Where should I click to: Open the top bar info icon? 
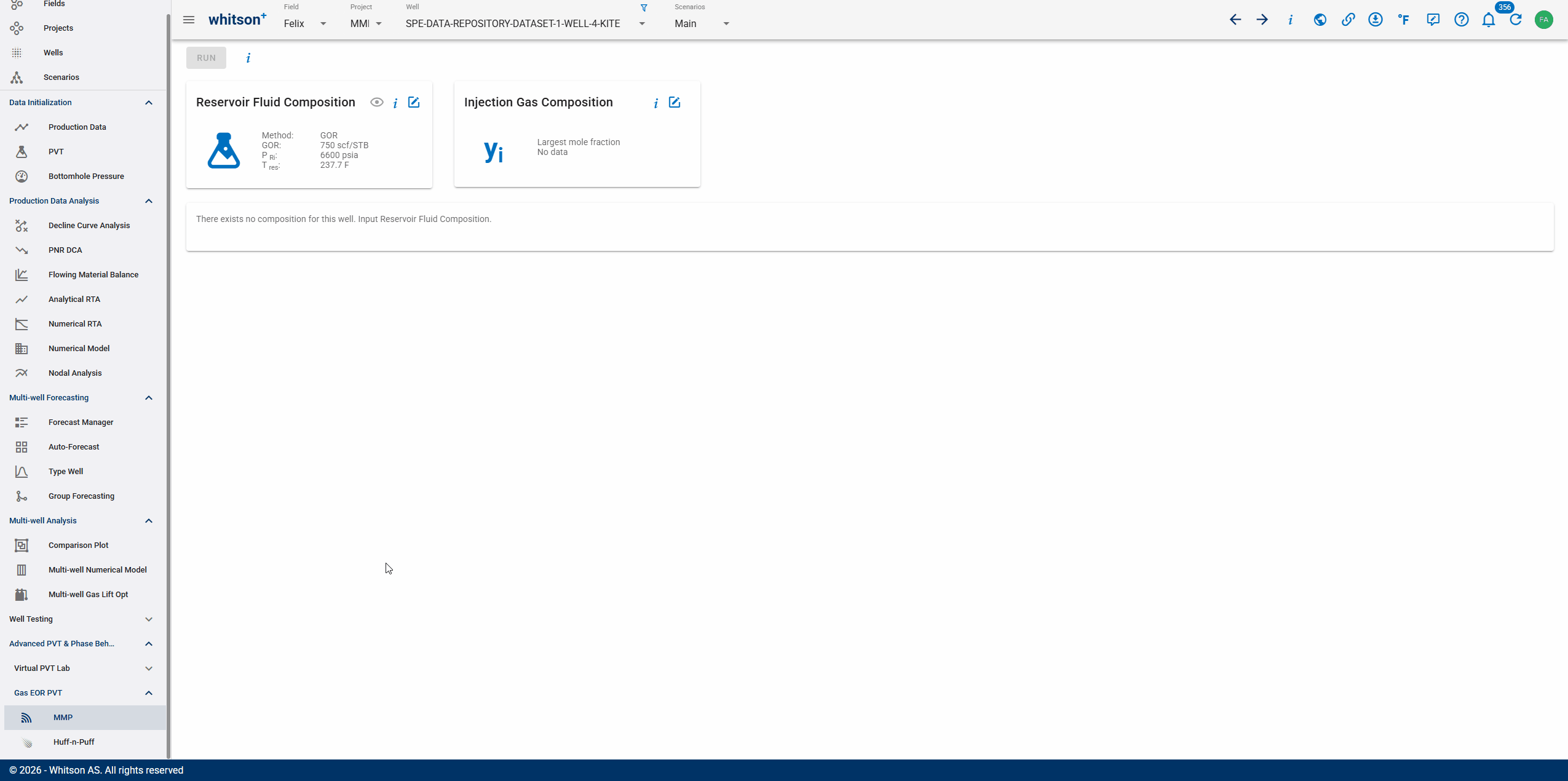coord(1290,20)
